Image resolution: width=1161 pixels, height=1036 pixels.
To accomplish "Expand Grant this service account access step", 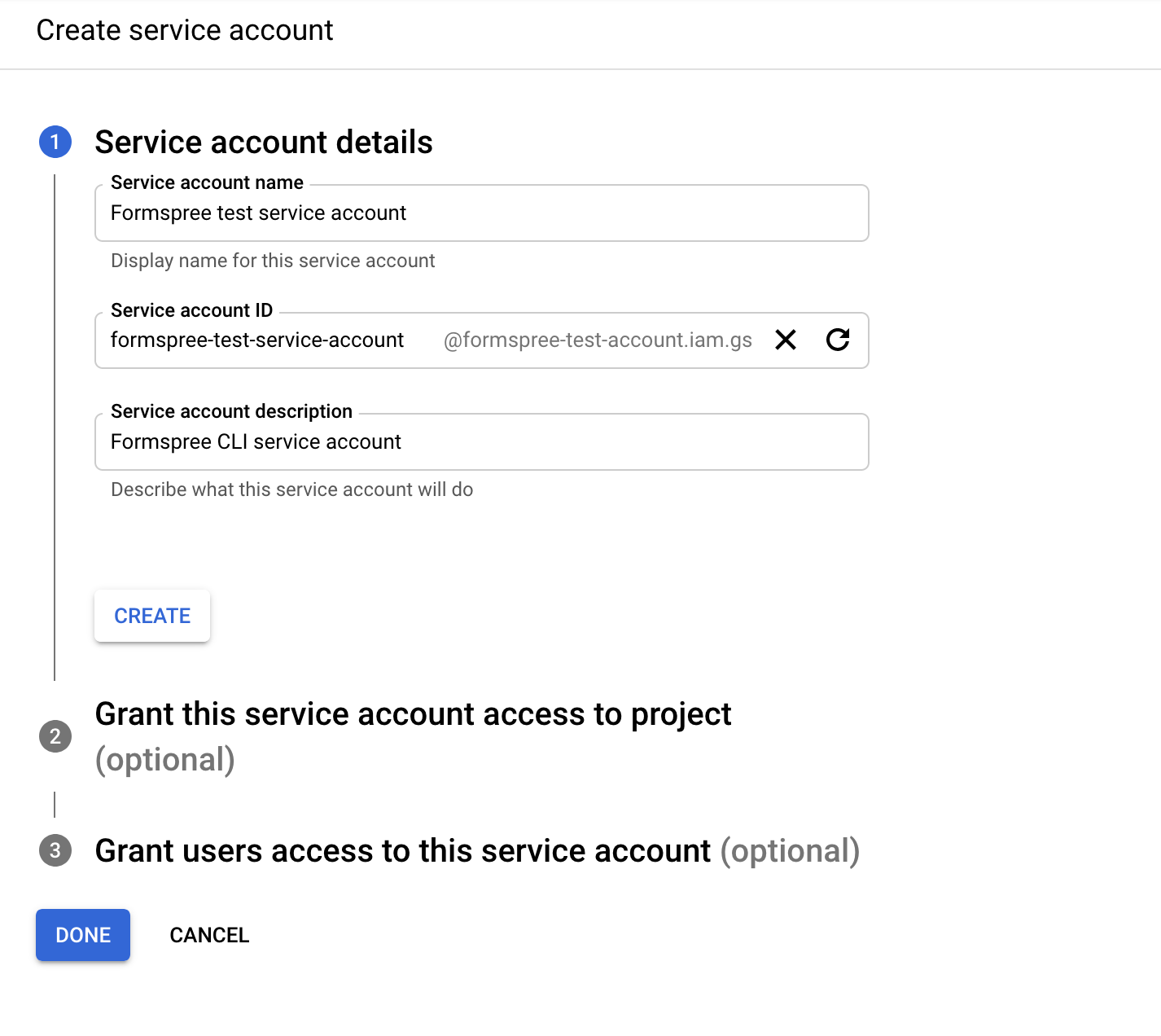I will point(413,714).
